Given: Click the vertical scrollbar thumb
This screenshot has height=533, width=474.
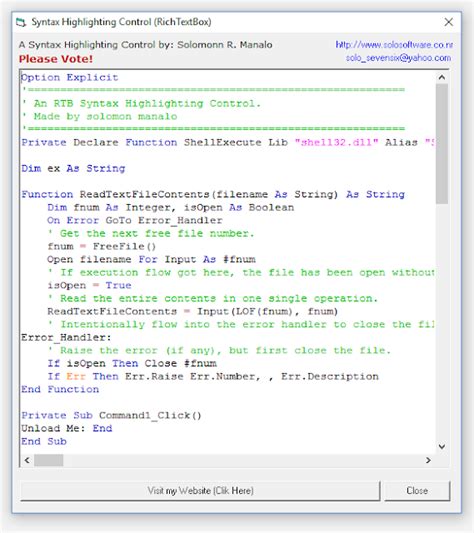Looking at the screenshot, I should 442,144.
